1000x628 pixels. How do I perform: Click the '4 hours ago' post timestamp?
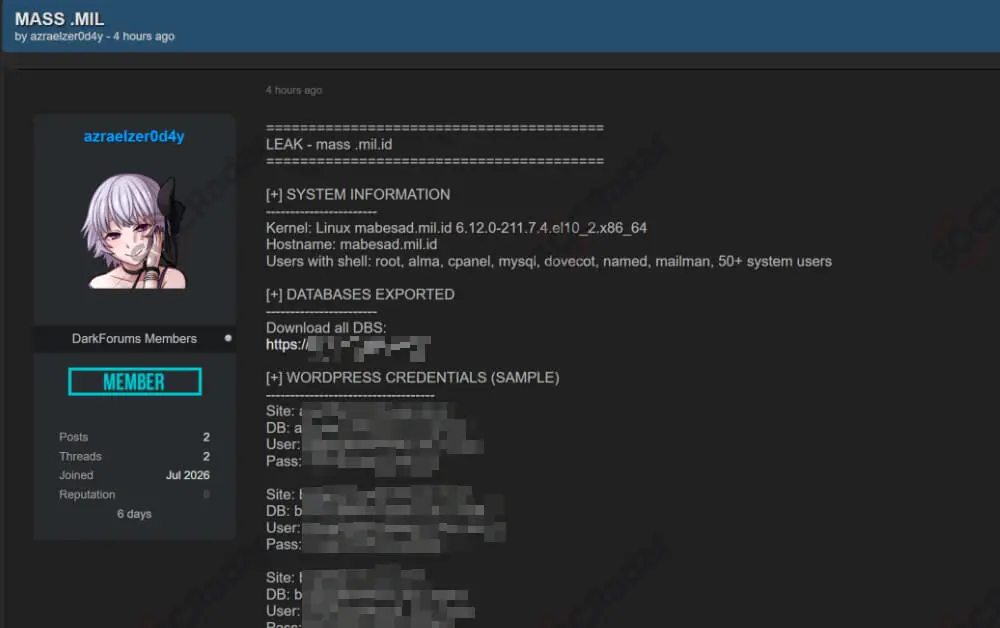pyautogui.click(x=294, y=90)
